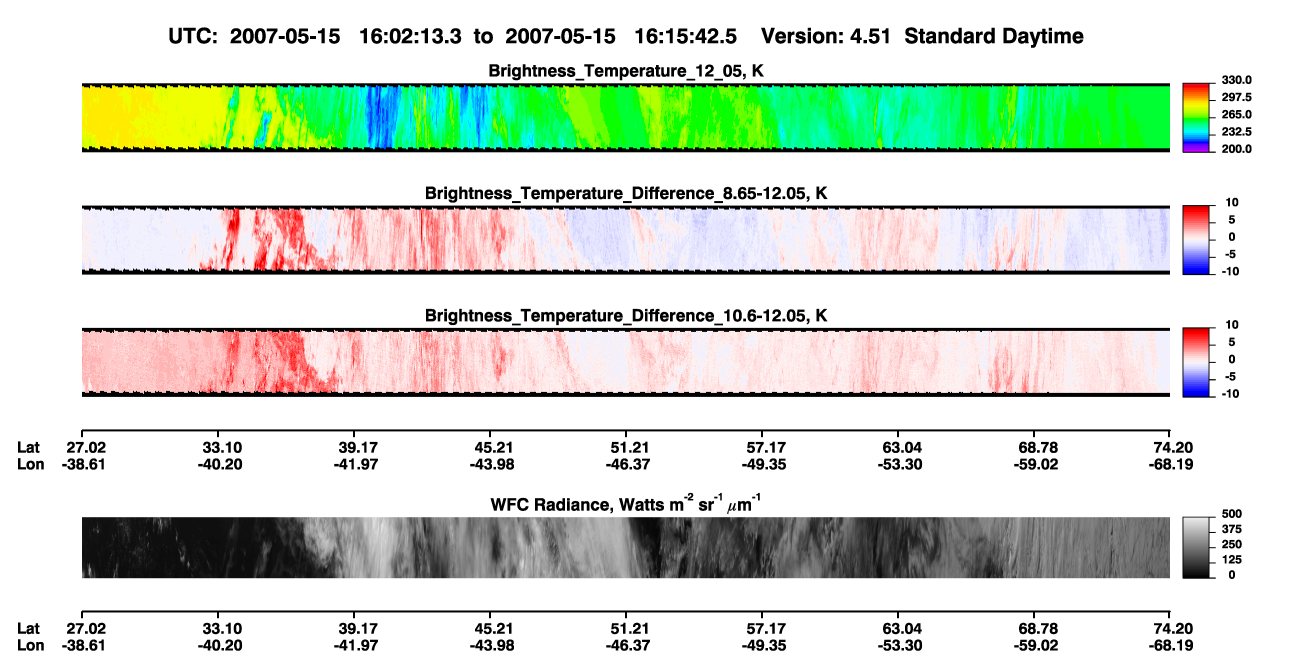The image size is (1300, 667).
Task: Click longitude -38.61 on the bottom axis
Action: 84,646
